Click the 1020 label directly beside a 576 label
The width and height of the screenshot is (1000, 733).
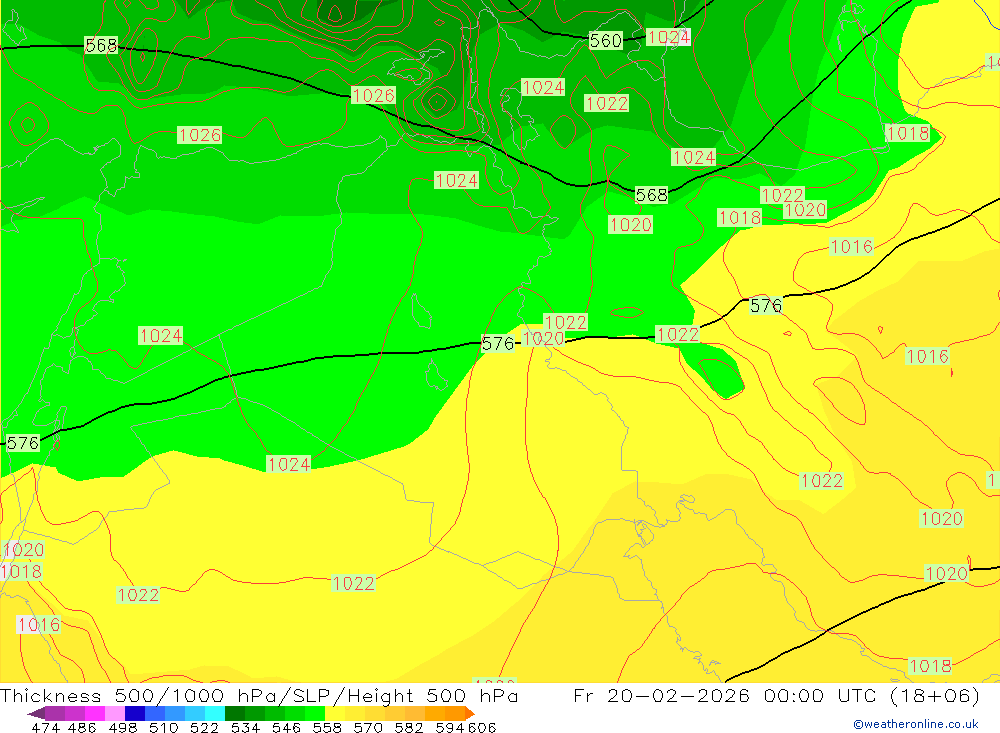[x=543, y=338]
